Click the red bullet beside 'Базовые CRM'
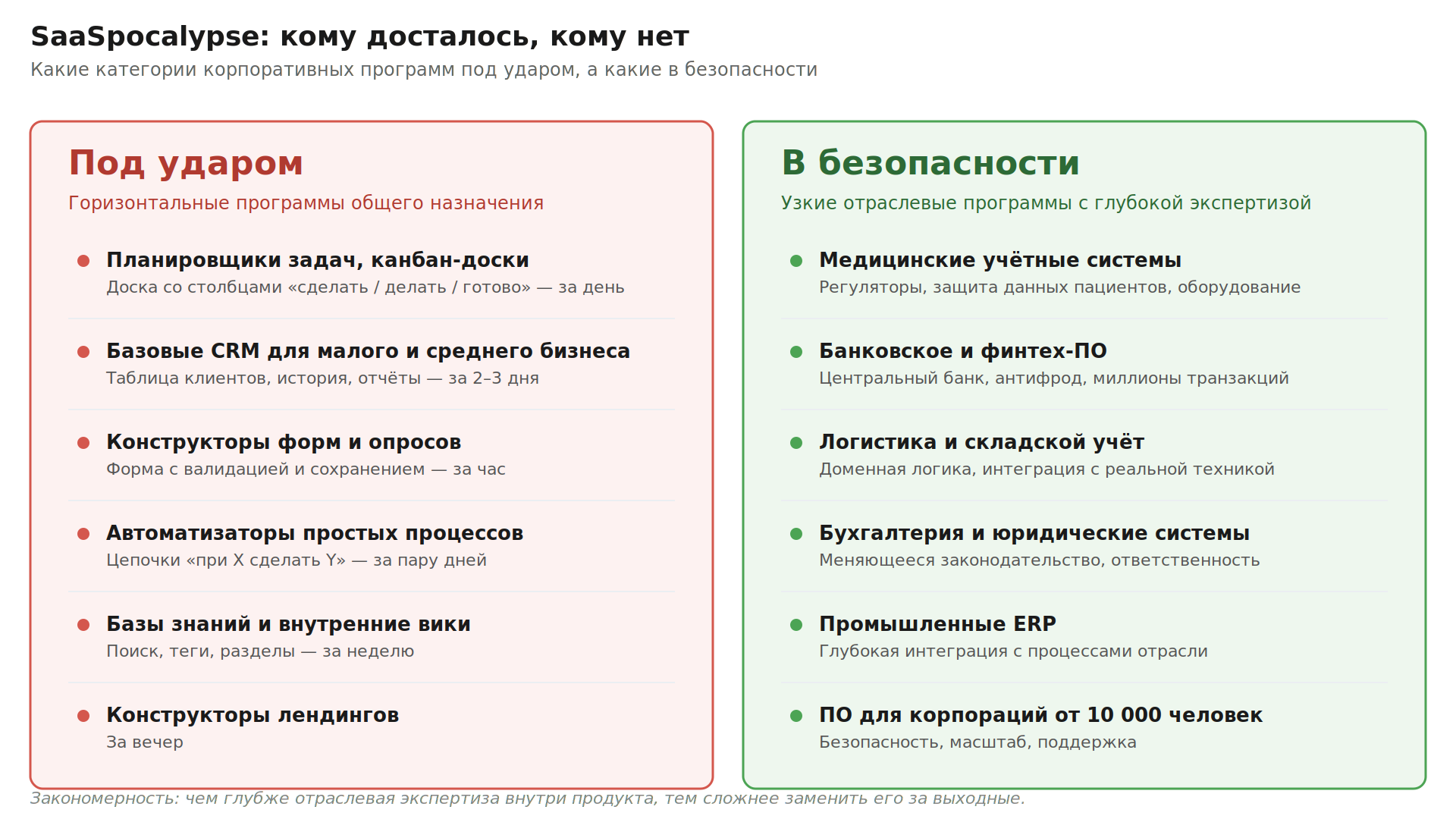Image resolution: width=1456 pixels, height=819 pixels. [83, 352]
